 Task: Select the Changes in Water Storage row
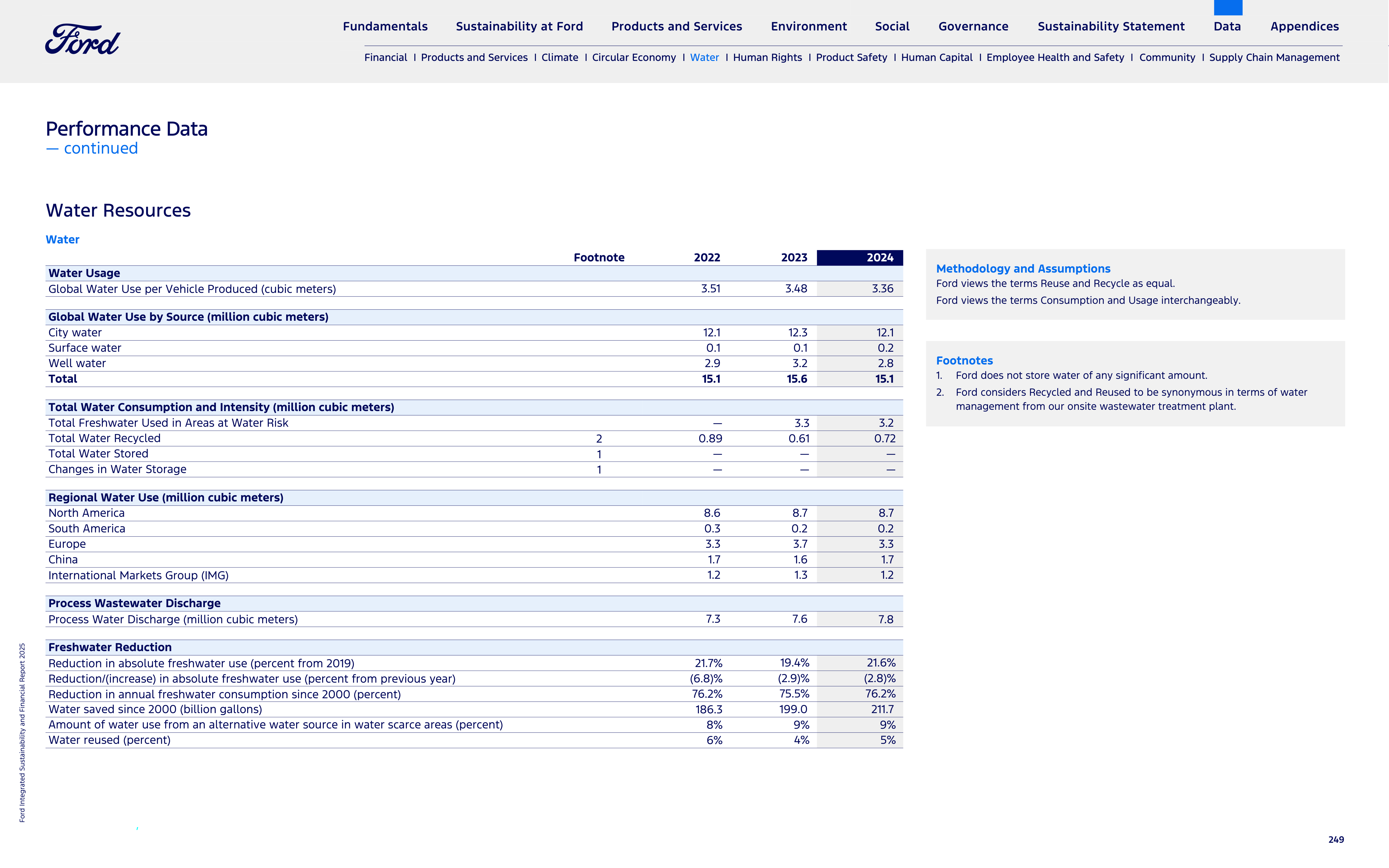tap(474, 470)
